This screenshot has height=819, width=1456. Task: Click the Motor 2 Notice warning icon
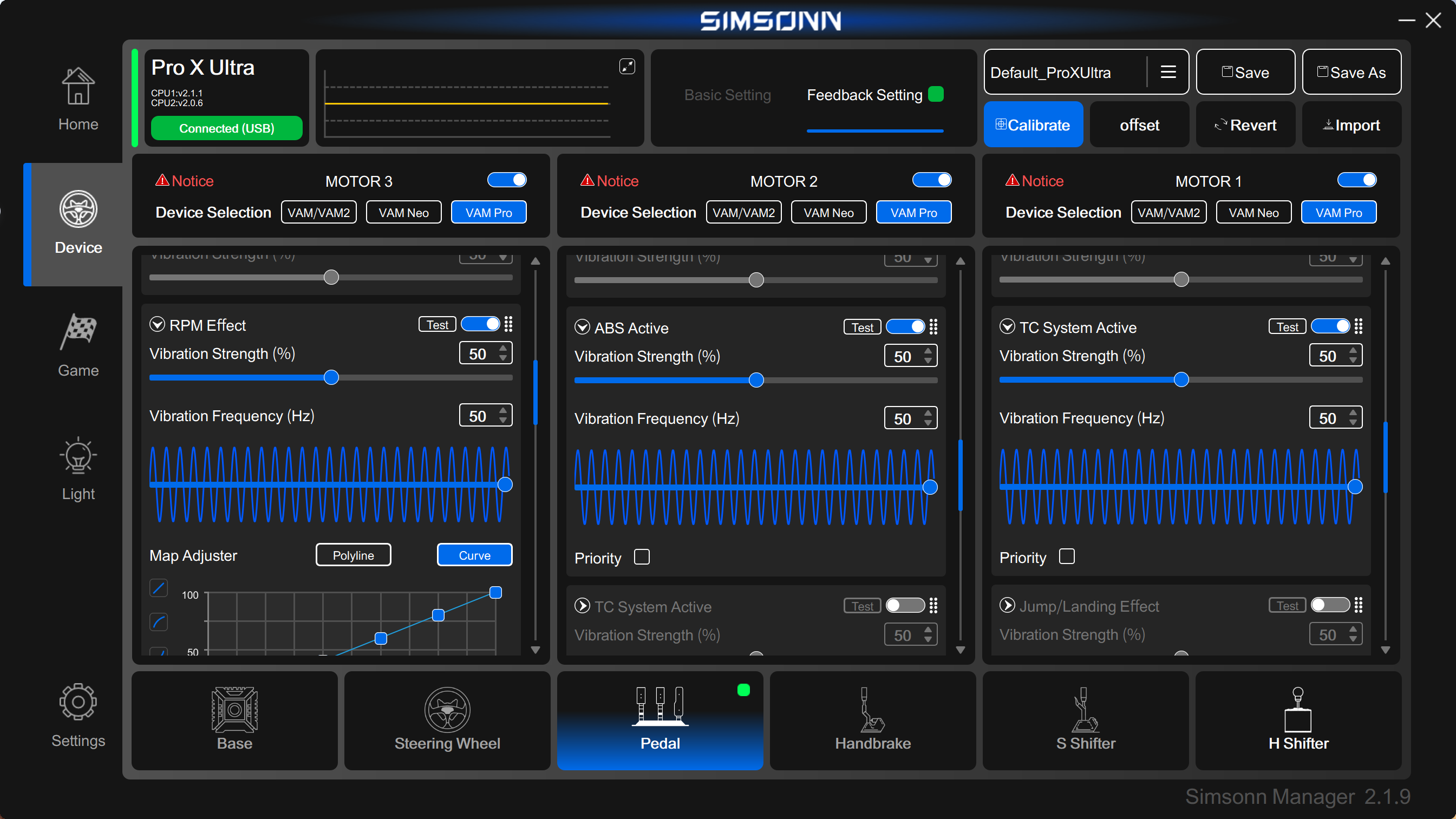(587, 180)
